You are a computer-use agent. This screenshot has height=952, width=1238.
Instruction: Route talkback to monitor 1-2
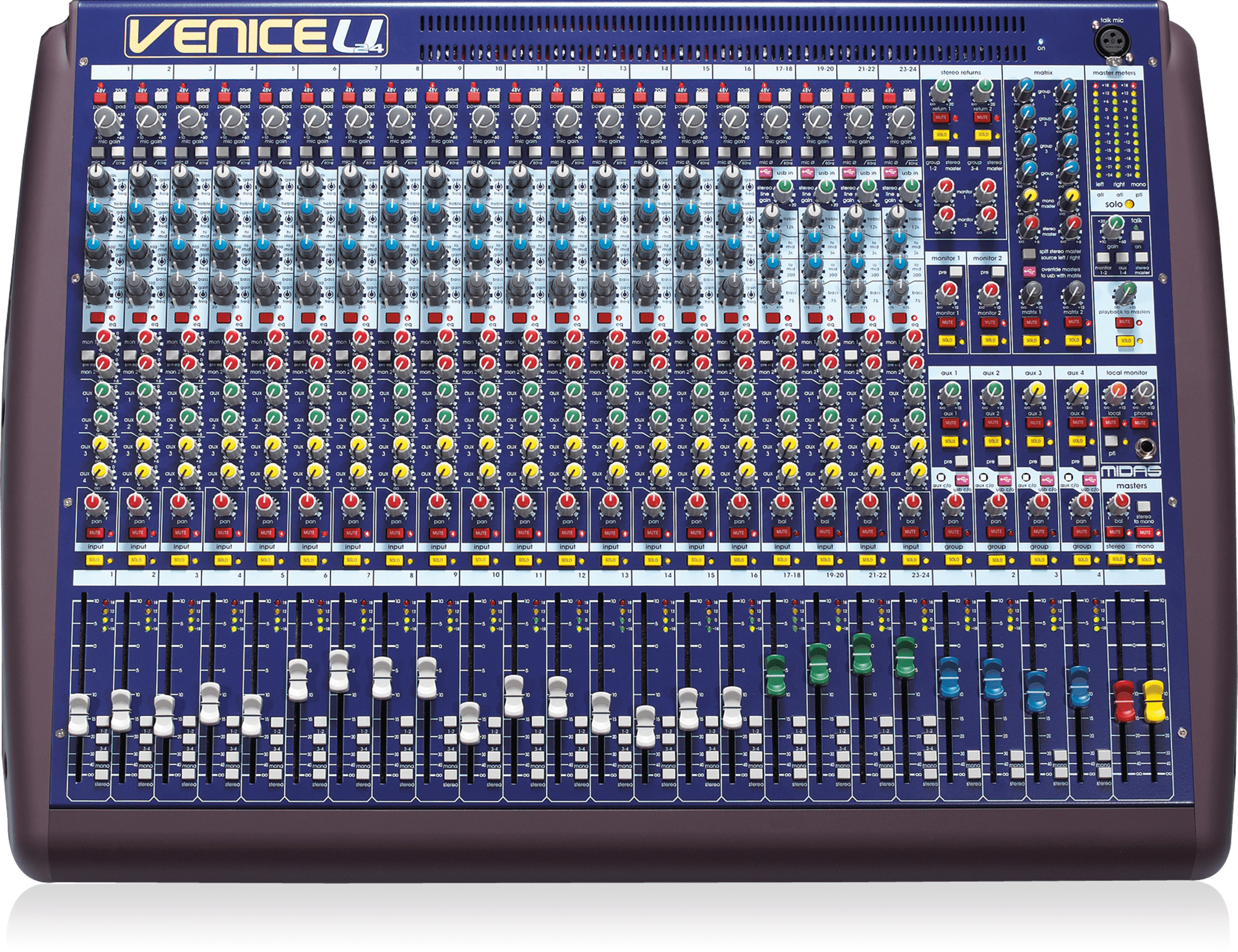click(x=1103, y=257)
